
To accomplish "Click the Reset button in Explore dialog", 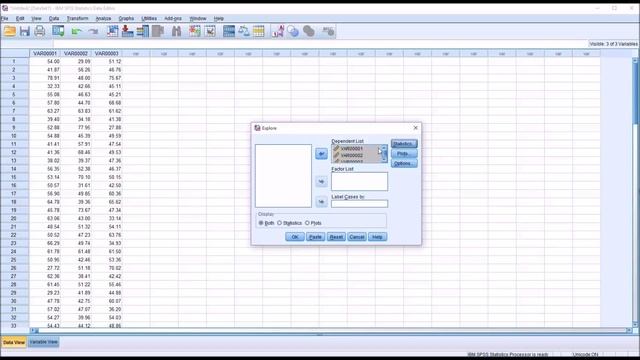I will click(x=336, y=237).
